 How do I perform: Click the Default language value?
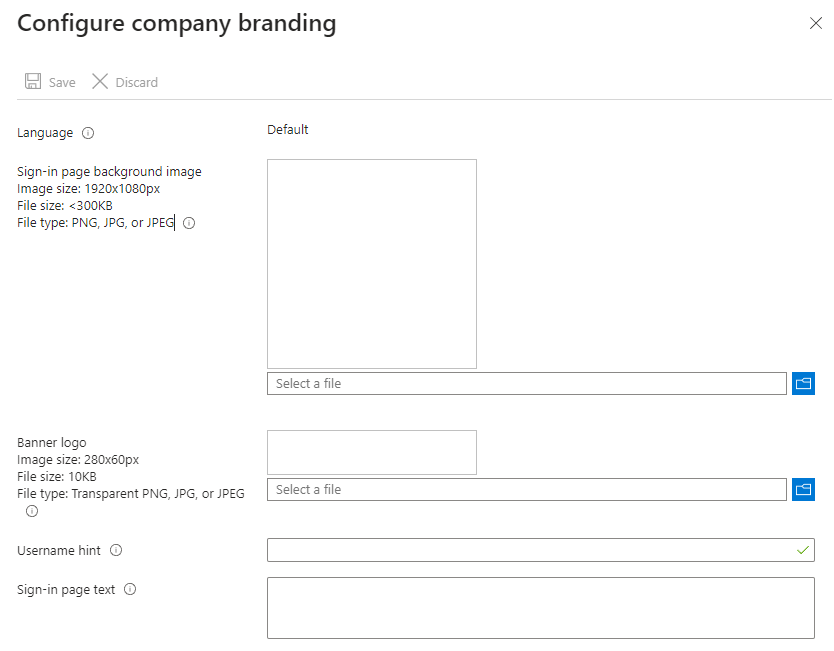tap(288, 130)
